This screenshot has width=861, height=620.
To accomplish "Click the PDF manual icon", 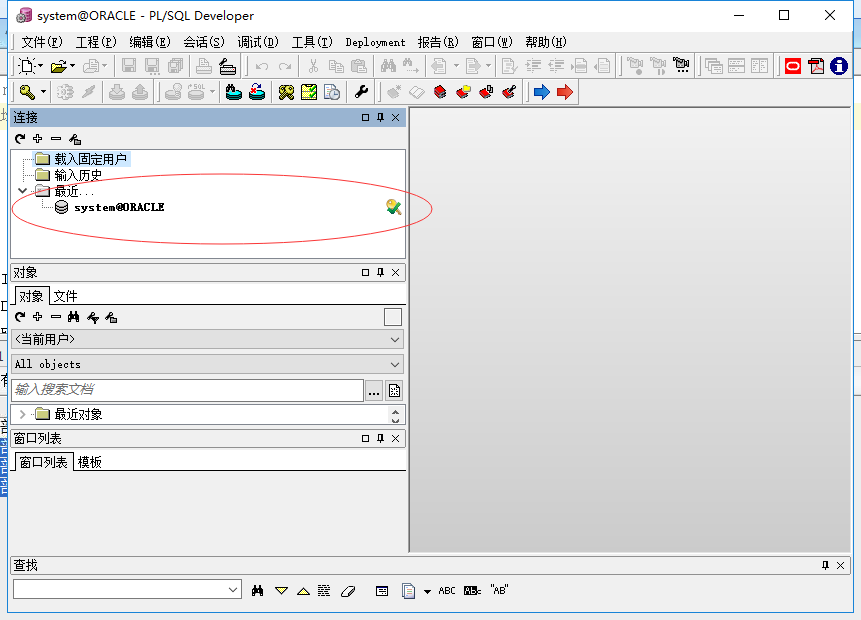I will coord(816,66).
